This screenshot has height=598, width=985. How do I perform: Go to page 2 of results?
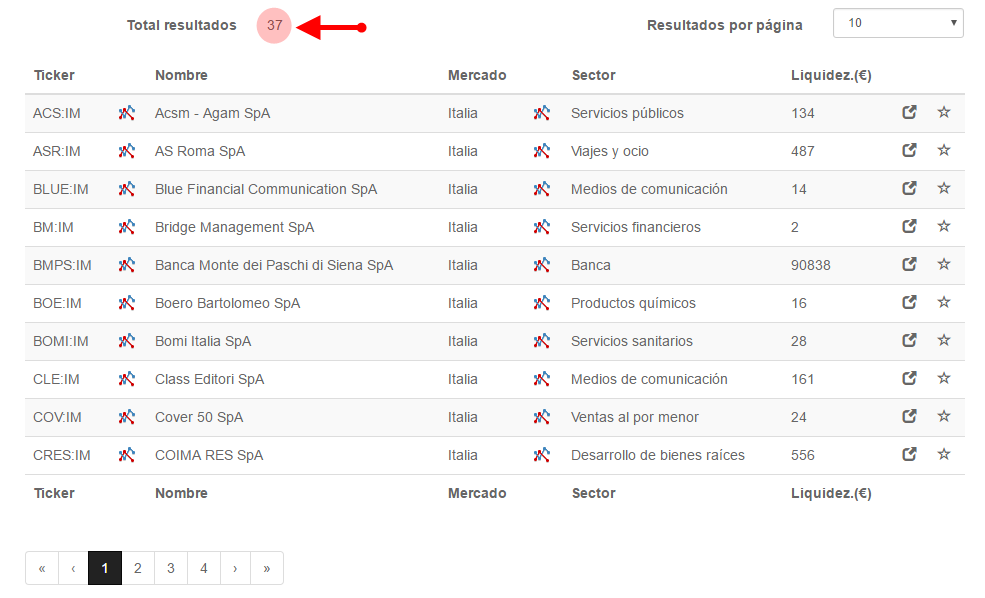138,568
